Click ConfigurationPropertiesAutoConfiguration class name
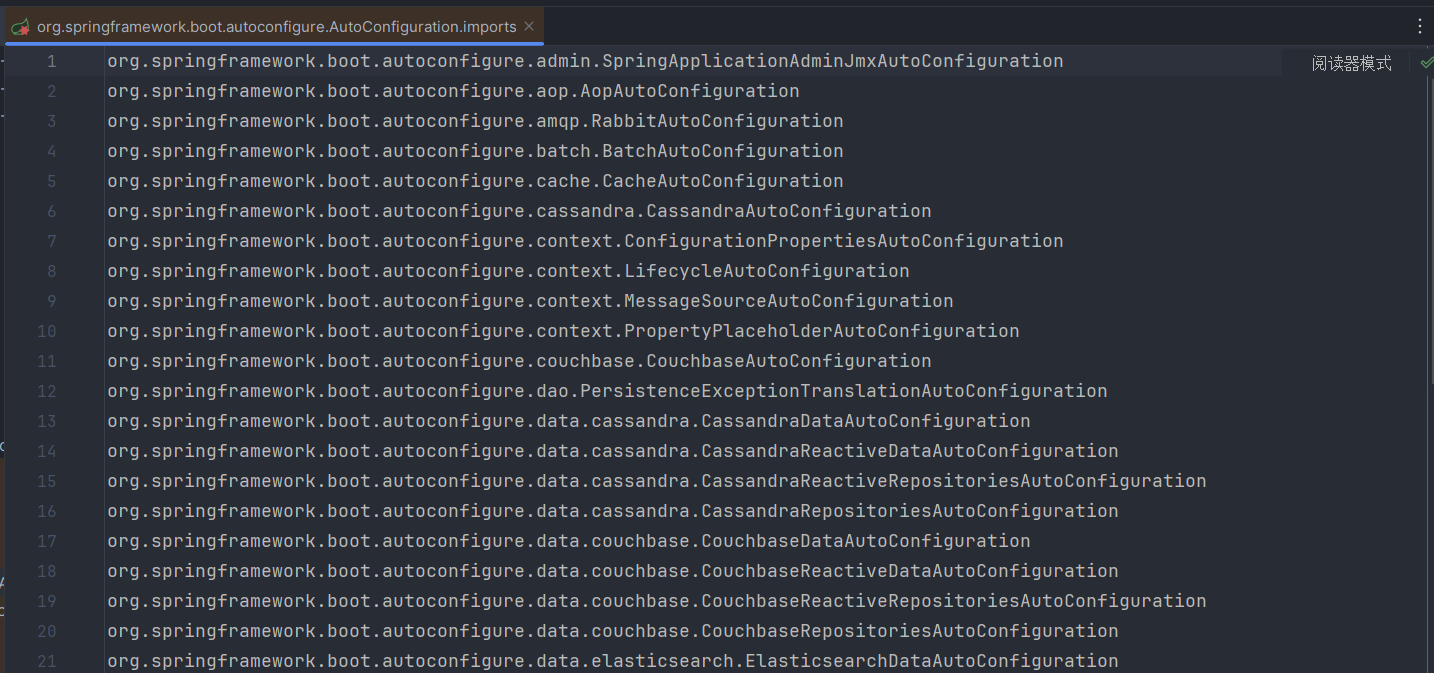The width and height of the screenshot is (1434, 673). point(843,241)
